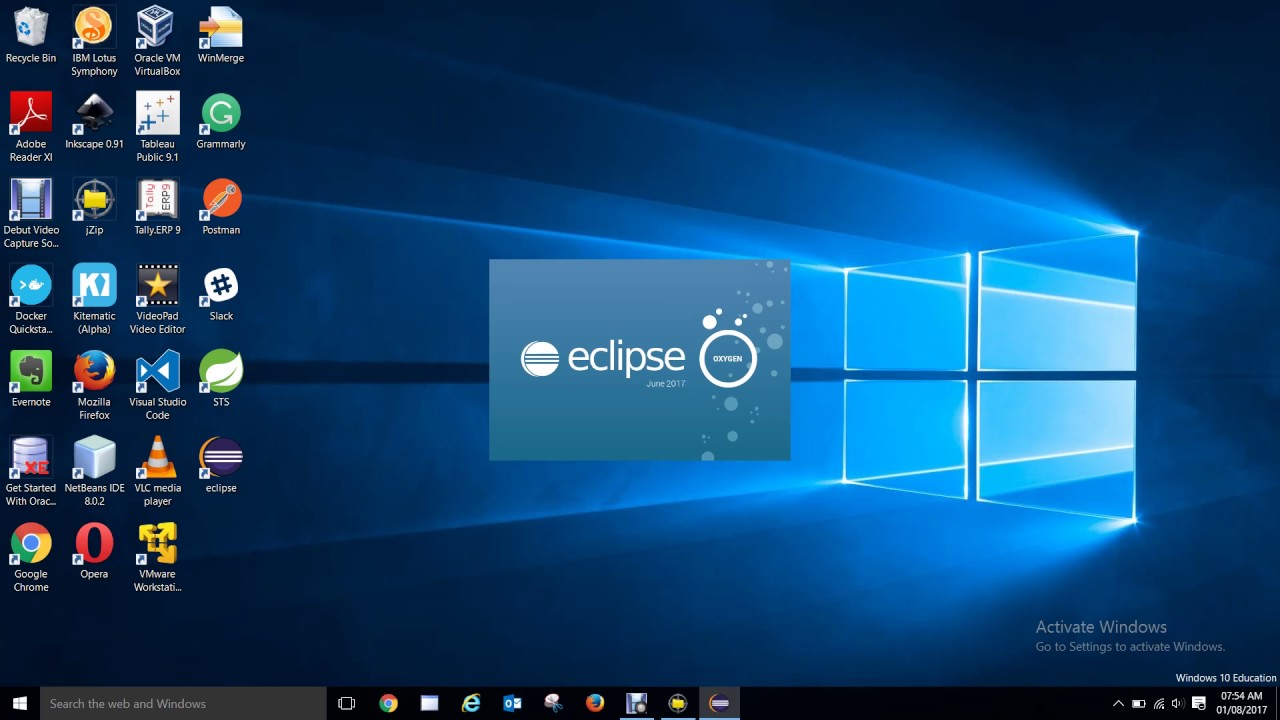This screenshot has height=720, width=1280.
Task: Open Task View from the taskbar
Action: pyautogui.click(x=347, y=703)
